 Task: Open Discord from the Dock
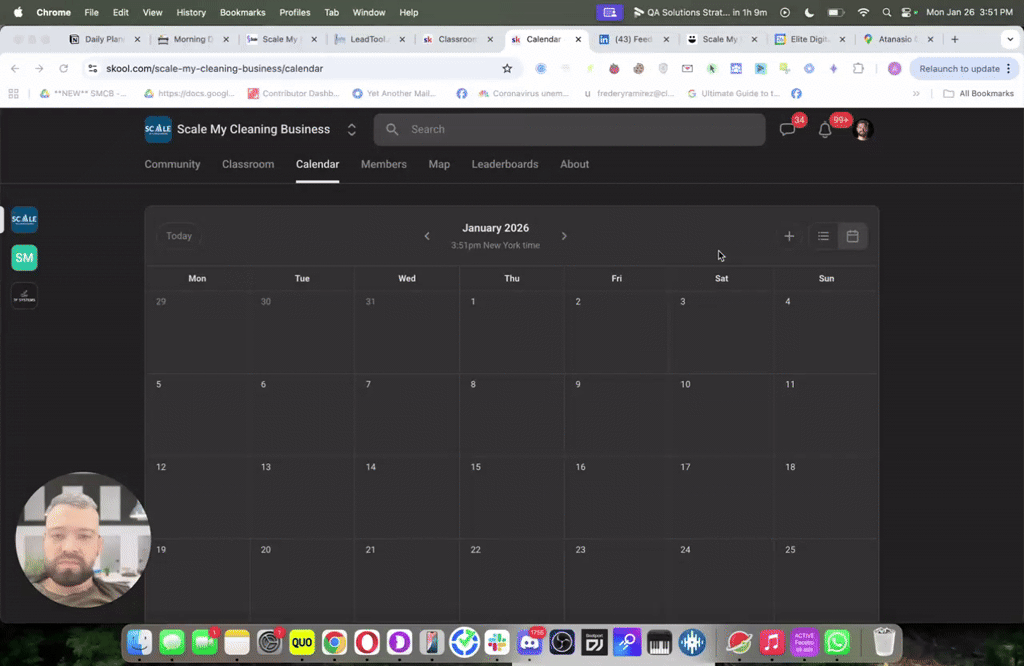coord(530,642)
